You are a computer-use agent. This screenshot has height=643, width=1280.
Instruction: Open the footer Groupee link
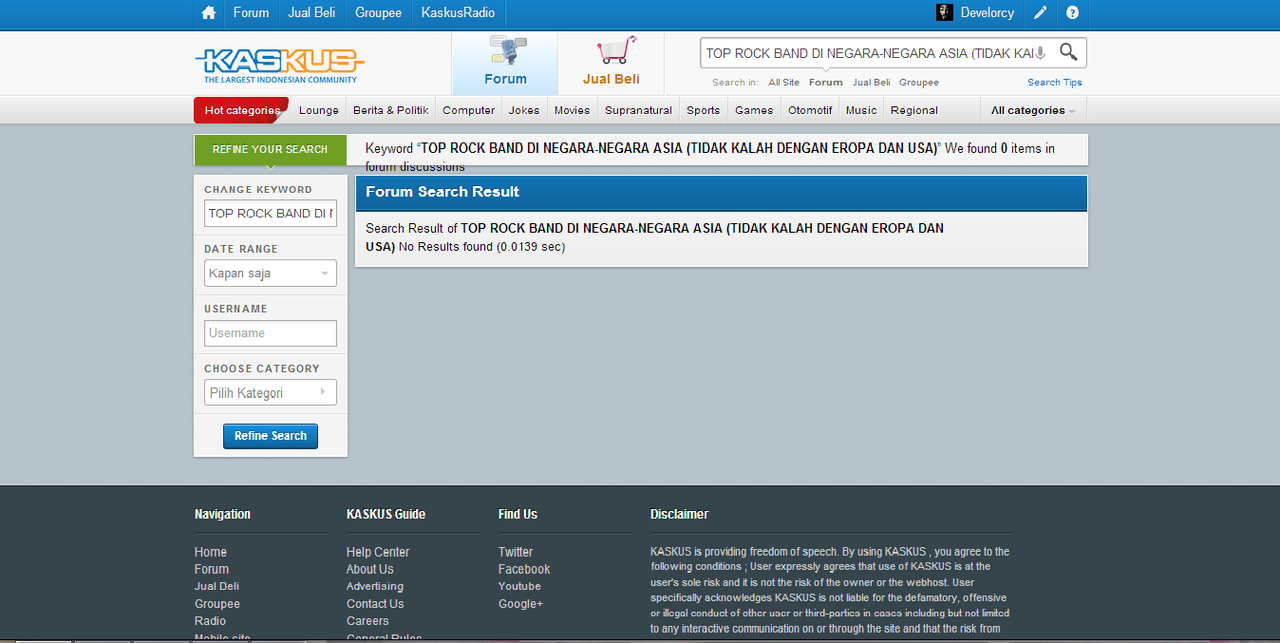tap(217, 604)
